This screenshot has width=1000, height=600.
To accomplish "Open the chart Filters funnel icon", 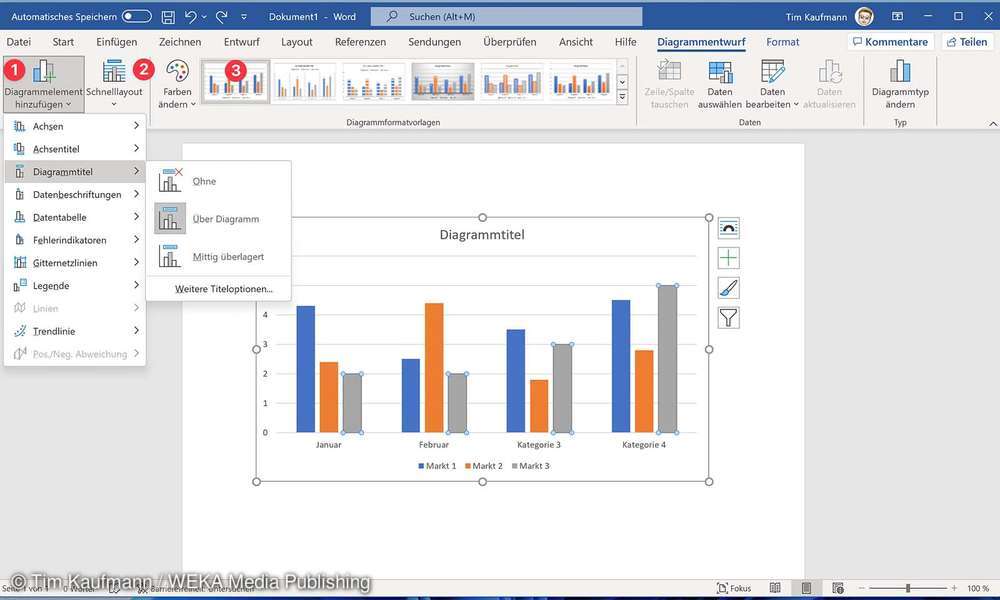I will [x=728, y=317].
